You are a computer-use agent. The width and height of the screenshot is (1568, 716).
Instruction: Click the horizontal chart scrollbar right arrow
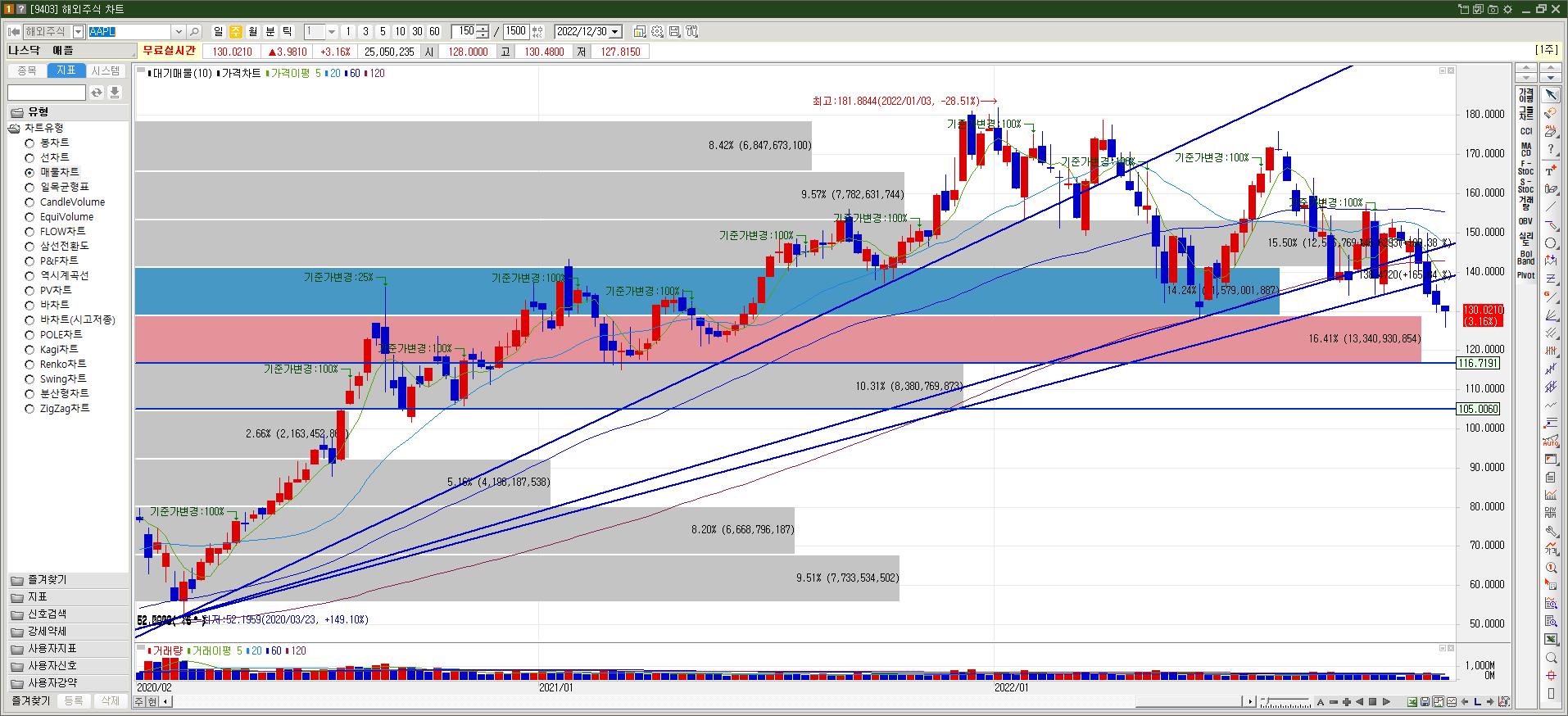point(1249,702)
